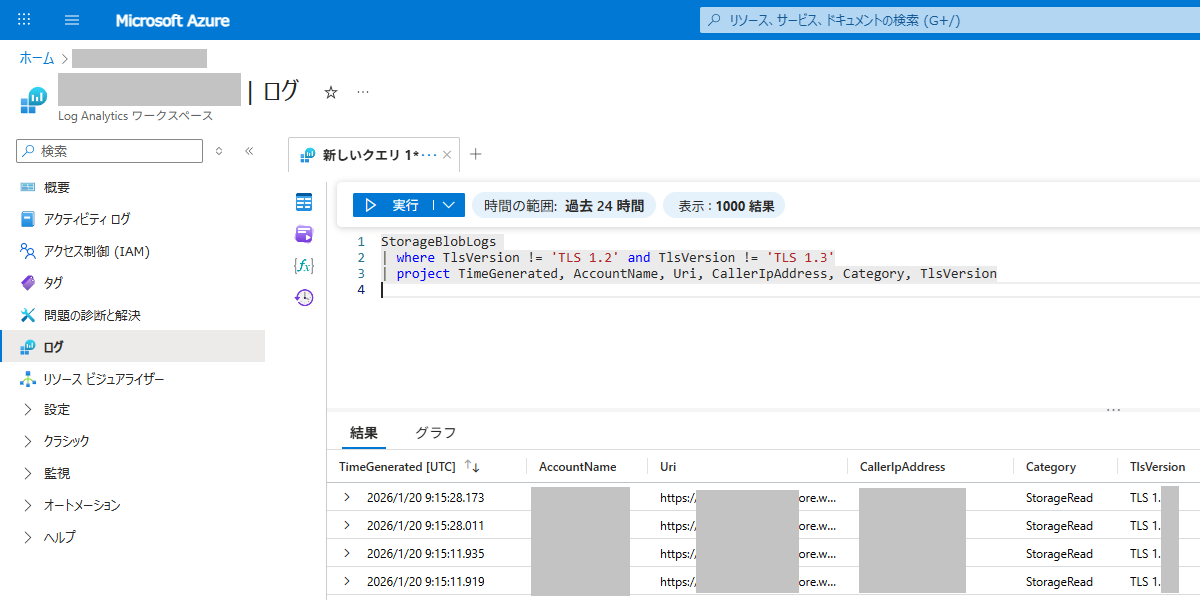1200x600 pixels.
Task: Open the Azure portal hamburger menu
Action: click(72, 20)
